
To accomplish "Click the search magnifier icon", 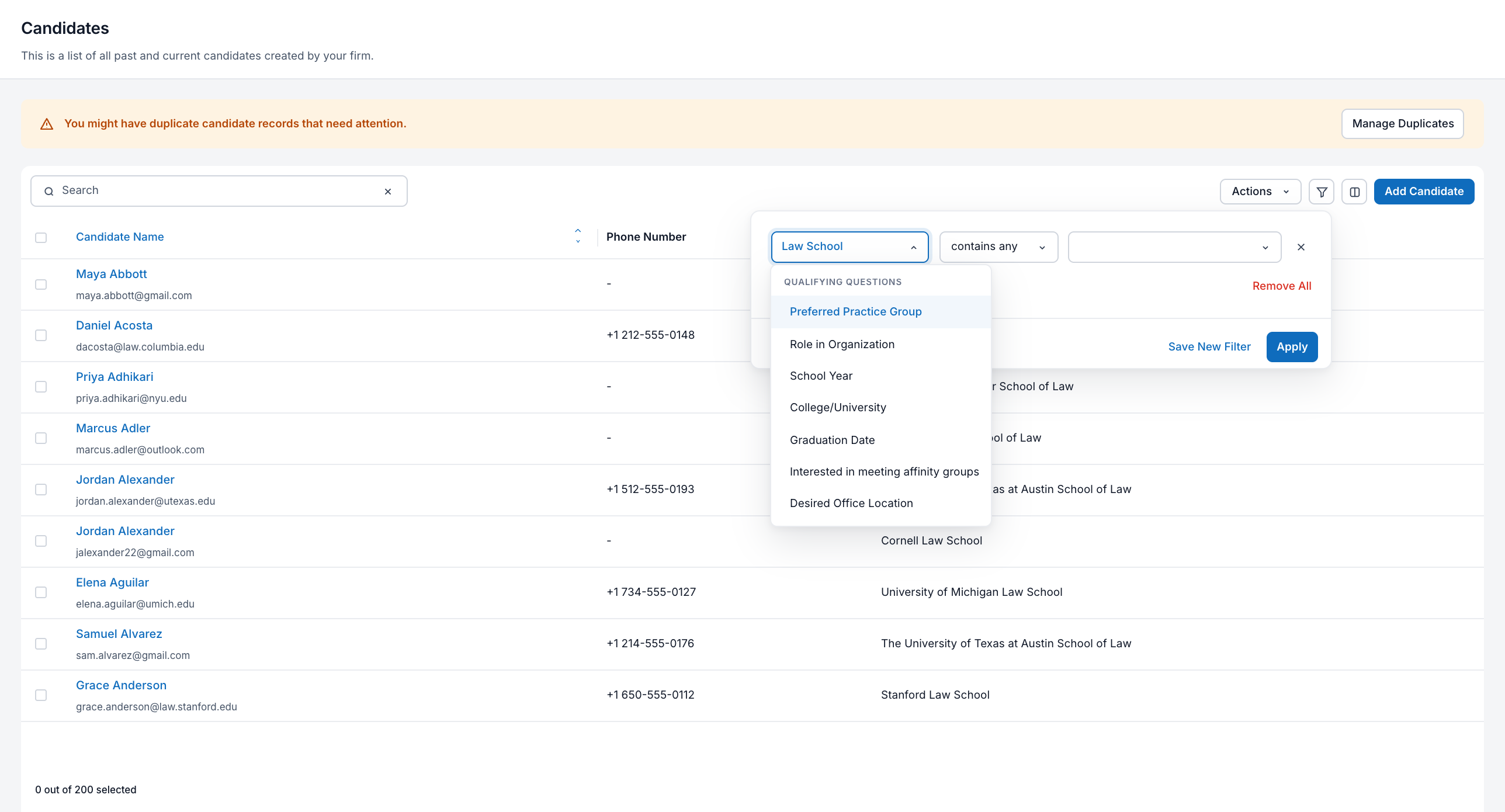I will [x=49, y=192].
